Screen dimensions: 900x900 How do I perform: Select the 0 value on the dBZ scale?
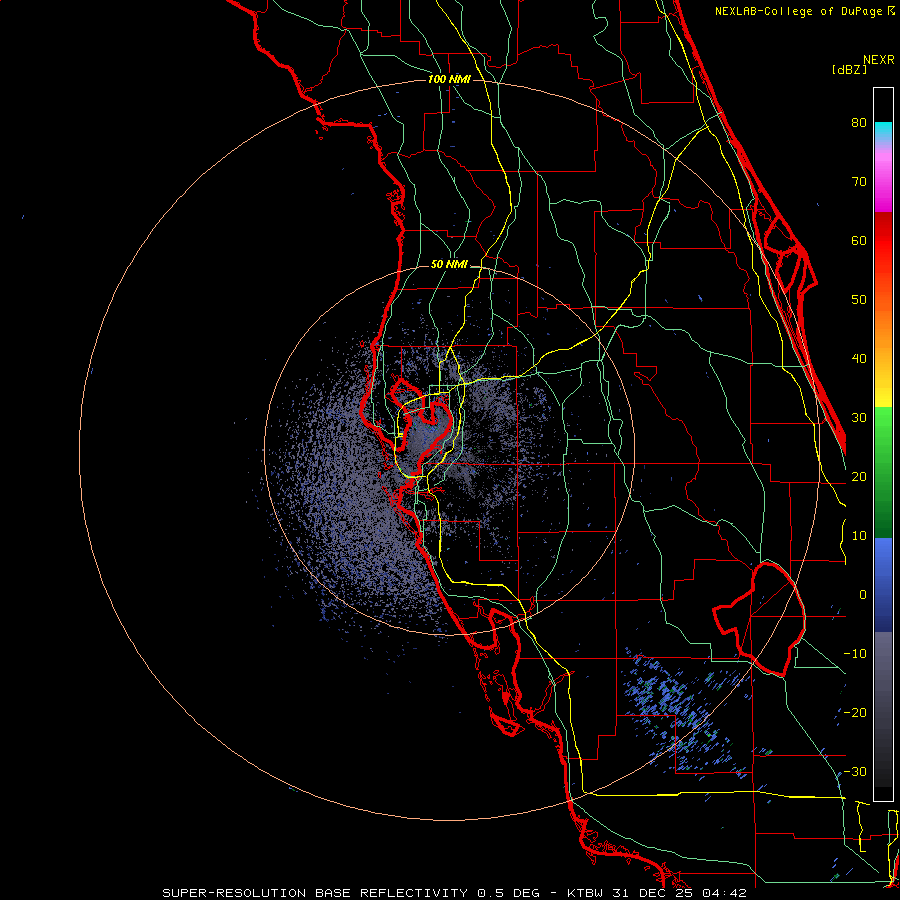(x=863, y=595)
